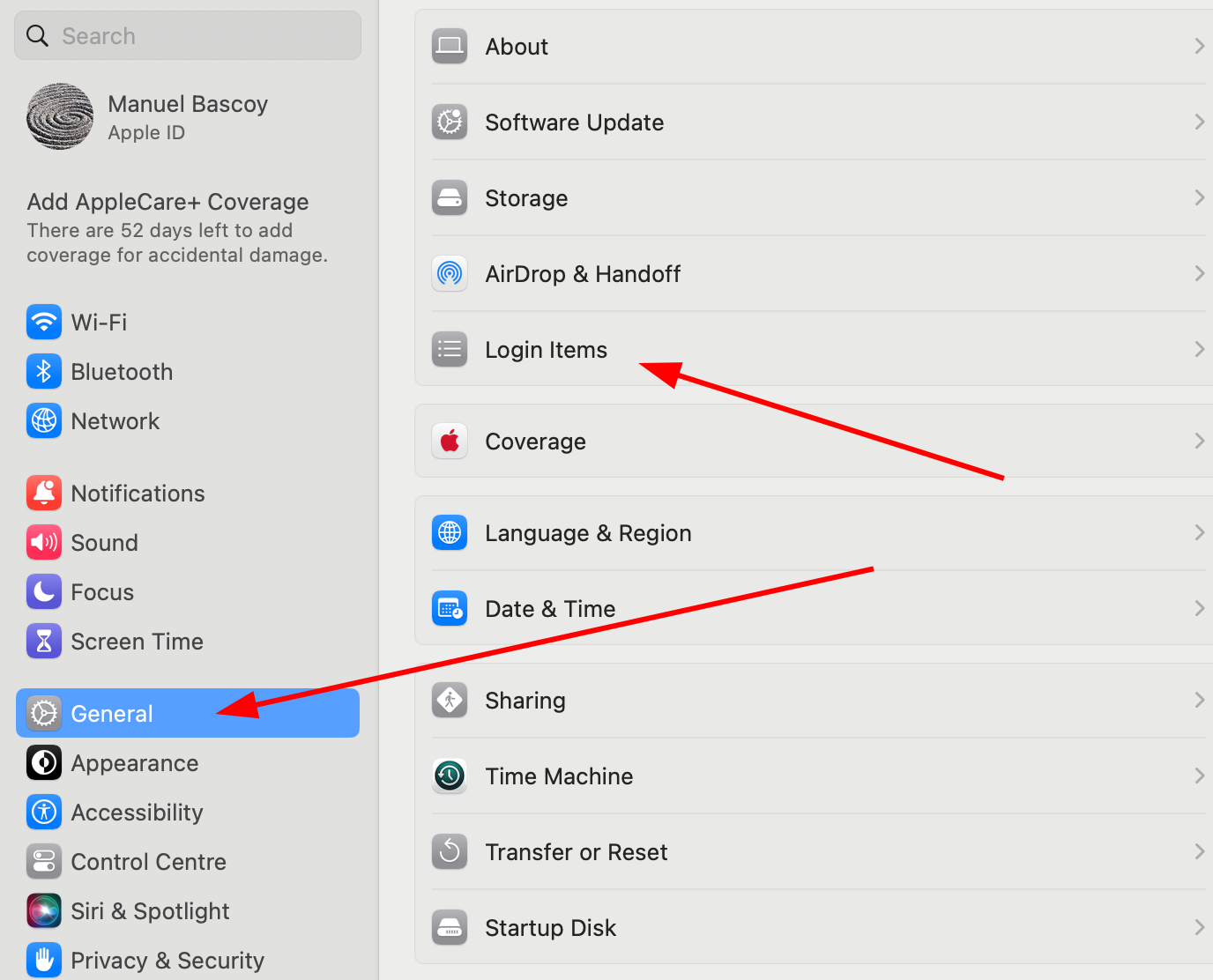
Task: Click the Add AppleCare+ Coverage link
Action: (x=167, y=203)
